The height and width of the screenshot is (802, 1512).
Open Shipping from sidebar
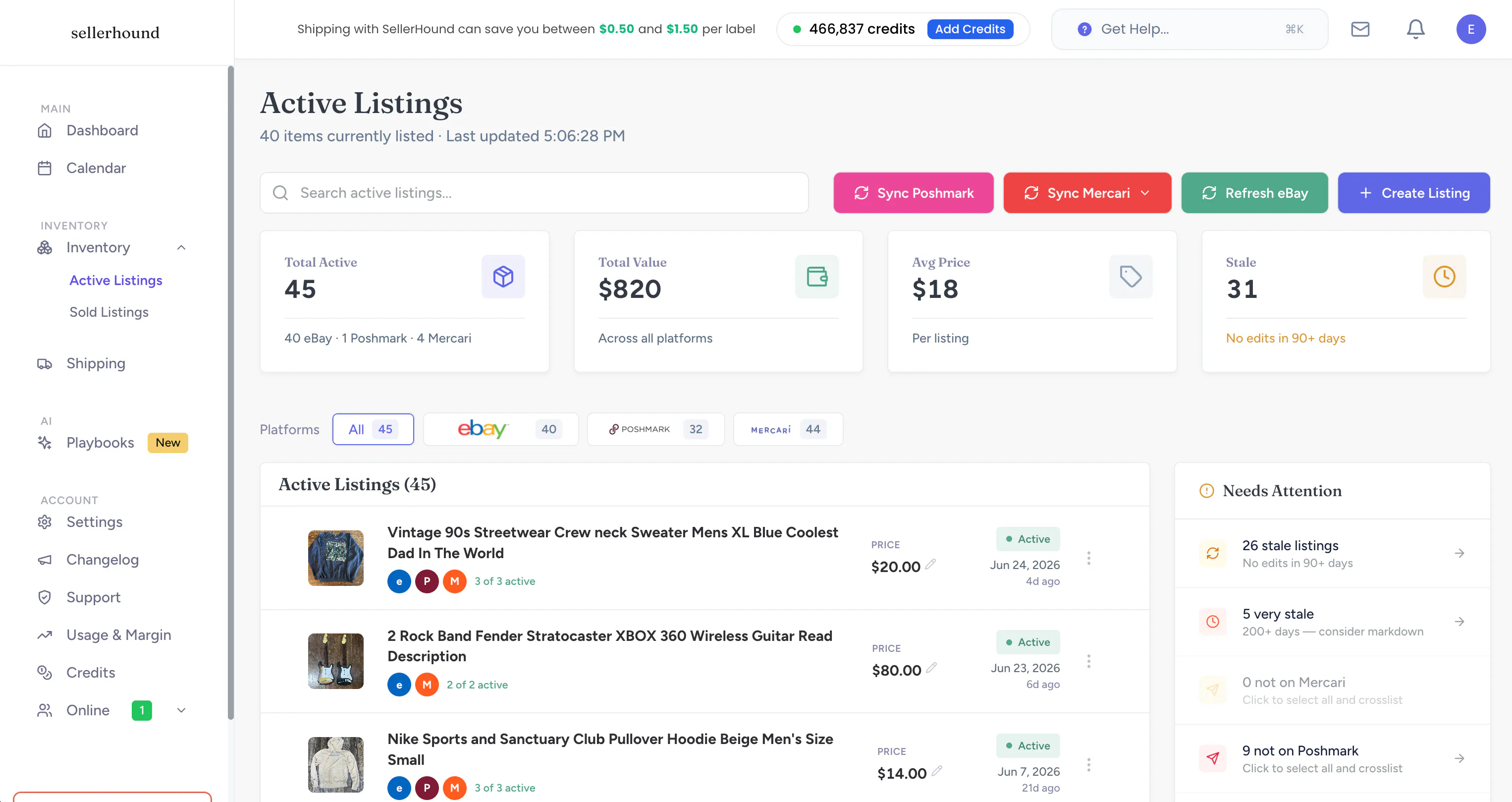pos(96,363)
